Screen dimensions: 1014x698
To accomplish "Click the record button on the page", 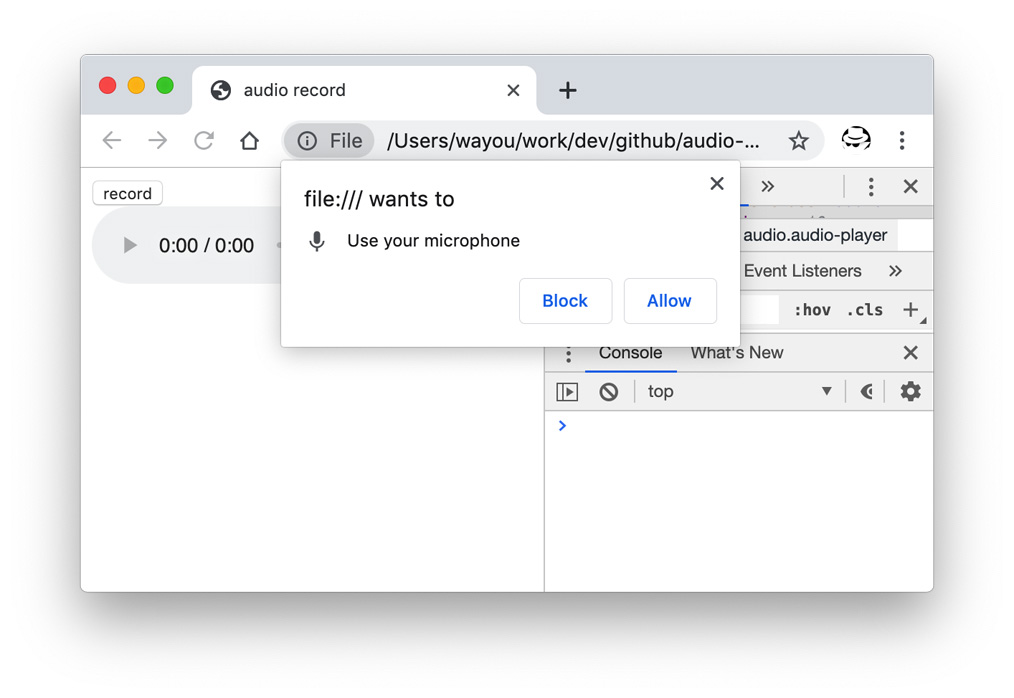I will pyautogui.click(x=127, y=193).
